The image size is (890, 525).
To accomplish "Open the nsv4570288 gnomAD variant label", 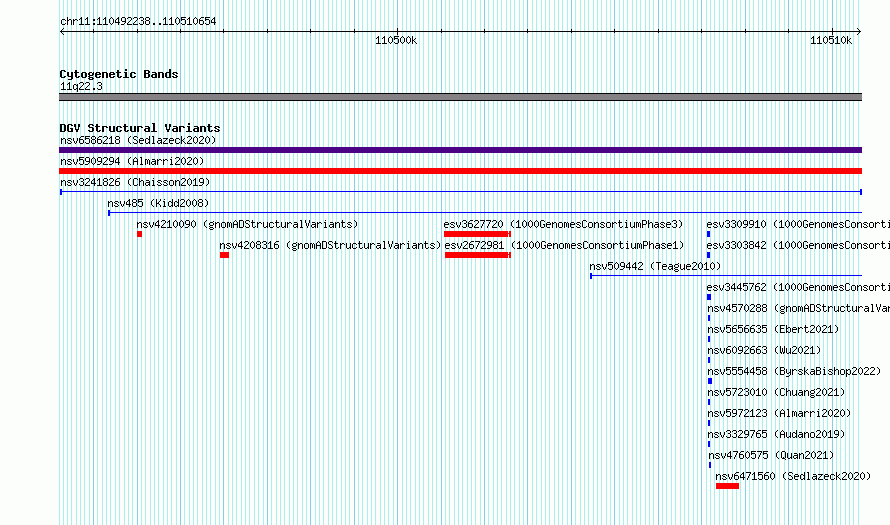I will click(x=799, y=308).
